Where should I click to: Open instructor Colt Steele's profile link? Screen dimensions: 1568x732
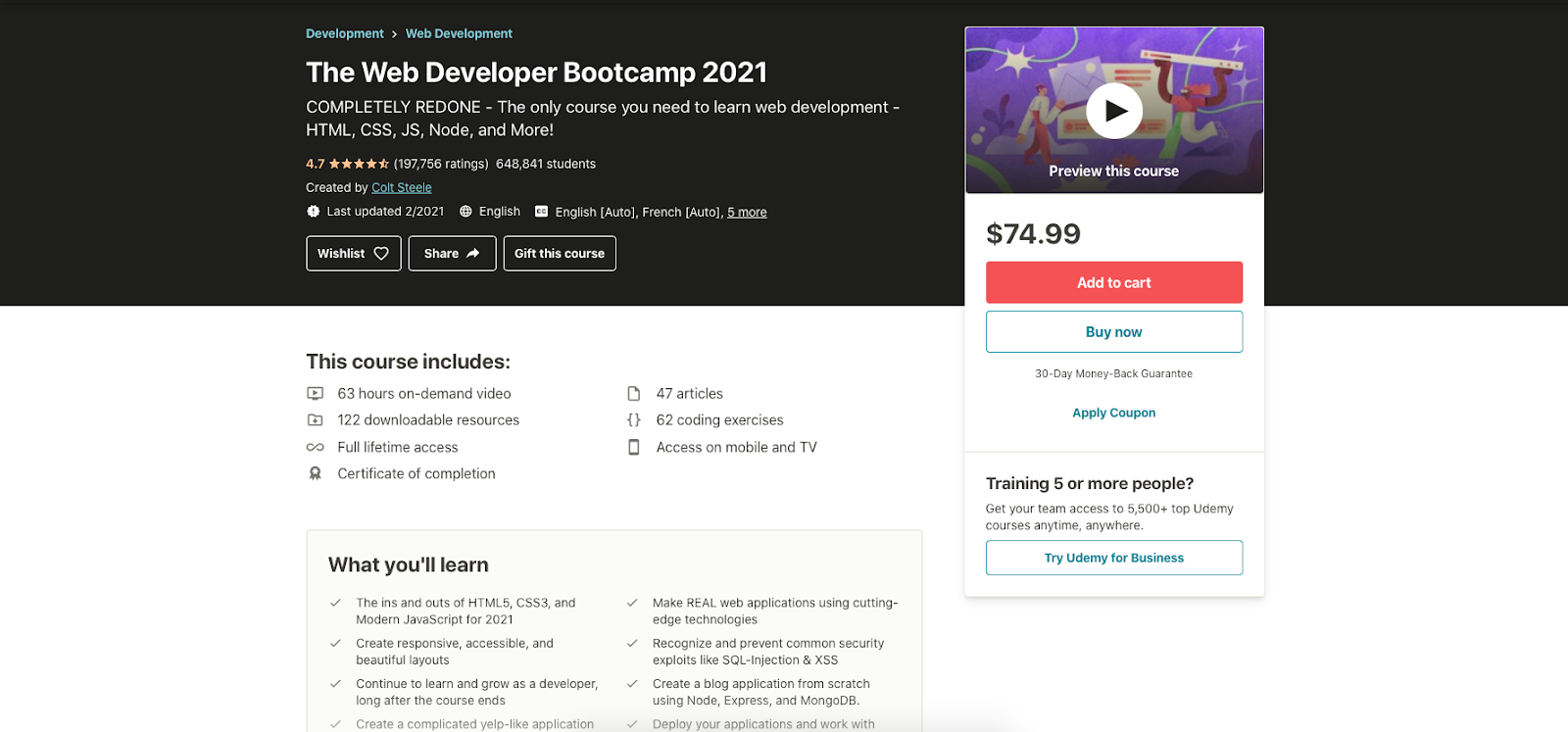tap(402, 187)
